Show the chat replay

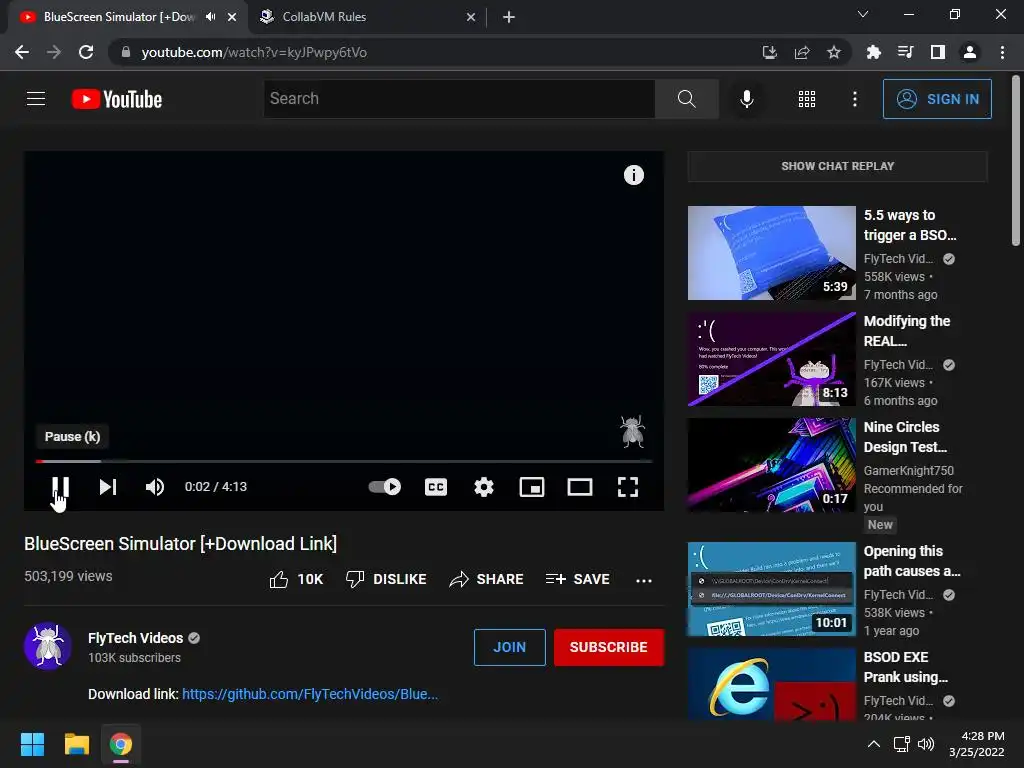coord(837,166)
